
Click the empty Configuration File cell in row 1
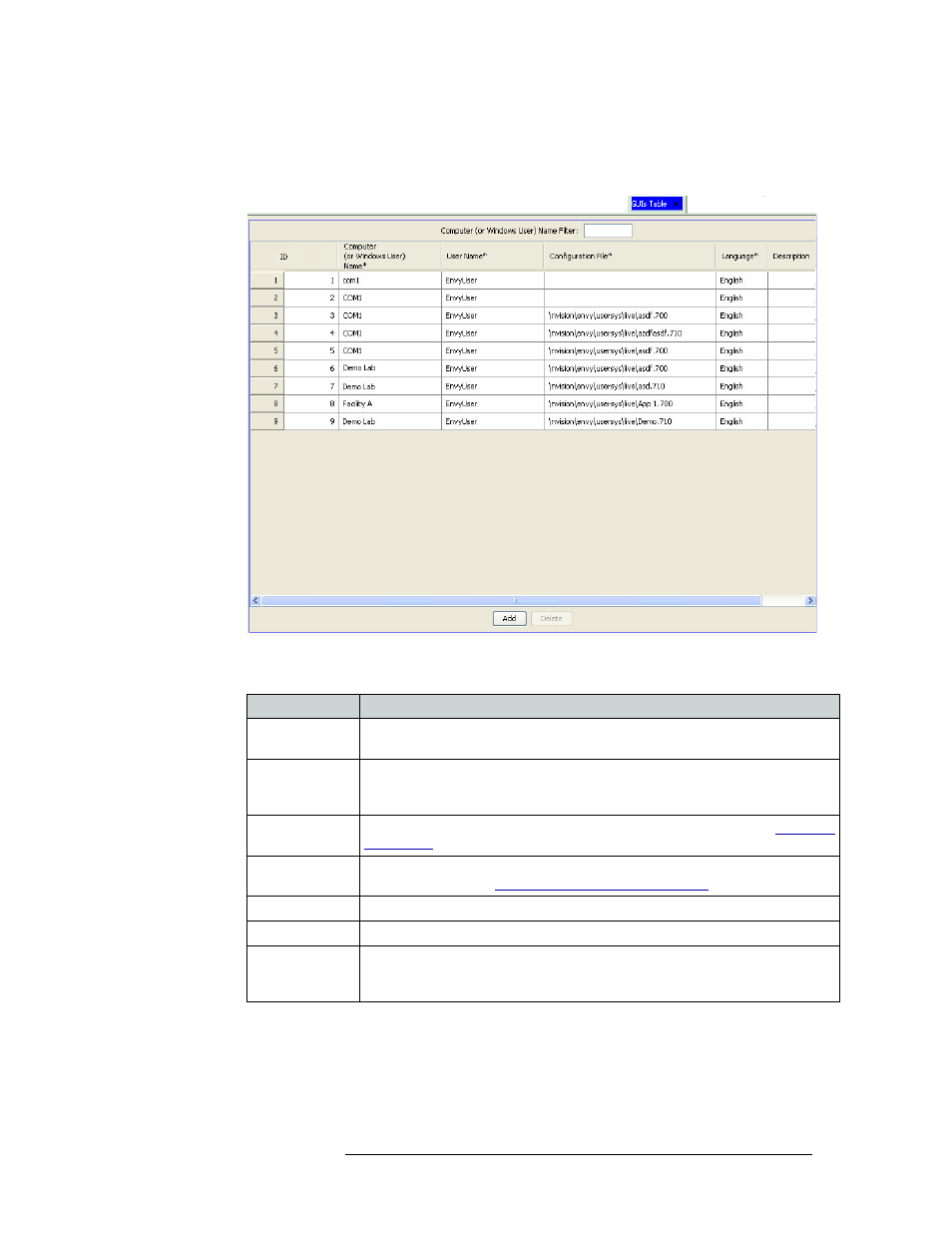click(x=630, y=281)
